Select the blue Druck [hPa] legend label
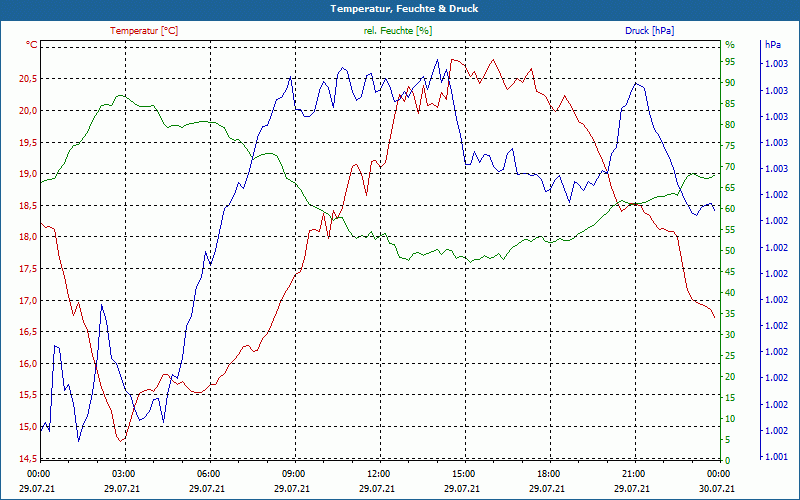This screenshot has width=800, height=500. [x=649, y=31]
